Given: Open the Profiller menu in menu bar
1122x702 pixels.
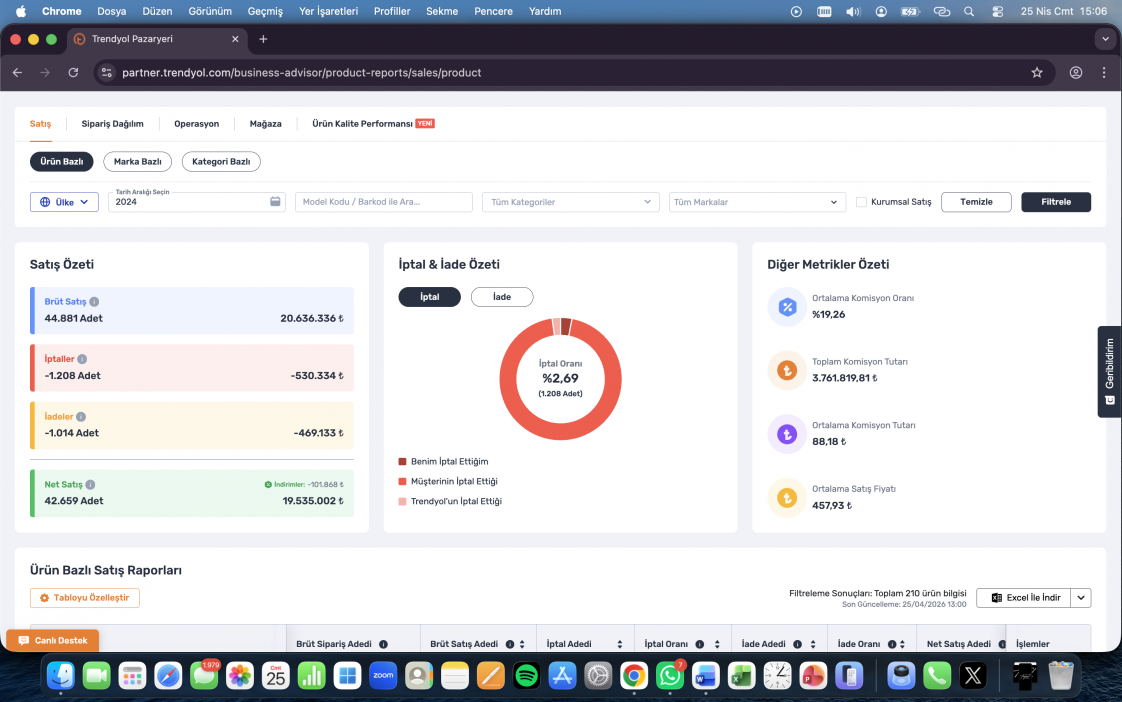Looking at the screenshot, I should [392, 11].
